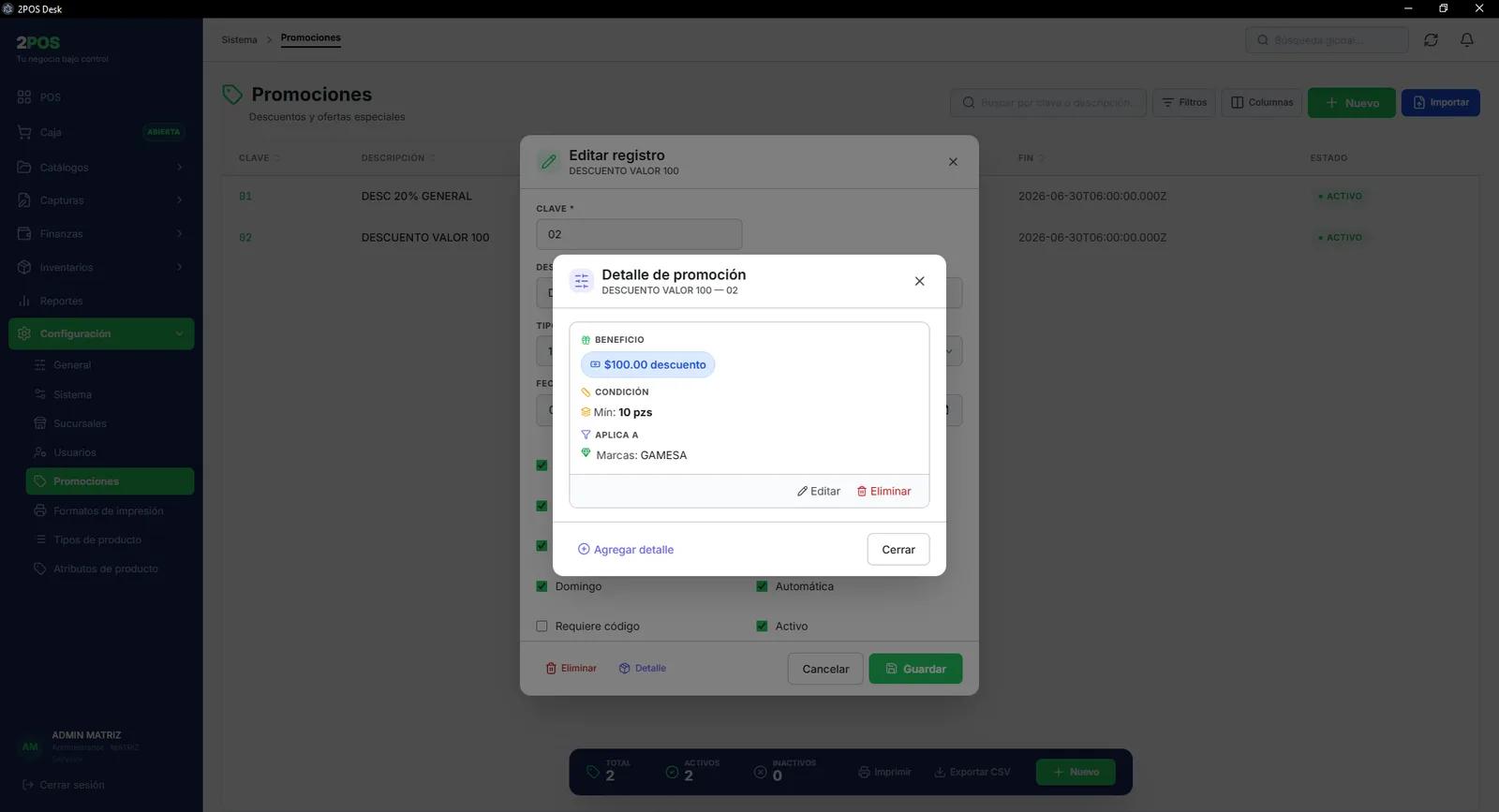Viewport: 1499px width, 812px height.
Task: Open the notifications bell icon
Action: tap(1467, 40)
